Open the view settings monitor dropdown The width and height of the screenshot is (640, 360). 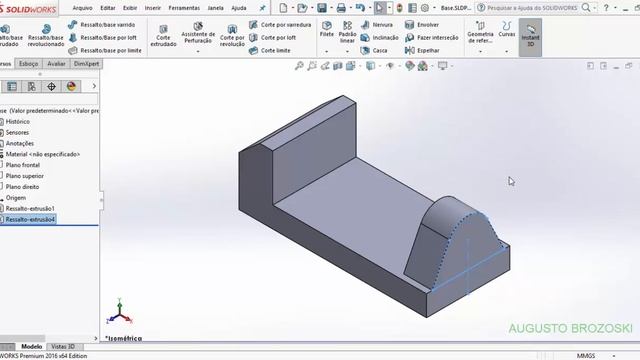(452, 66)
